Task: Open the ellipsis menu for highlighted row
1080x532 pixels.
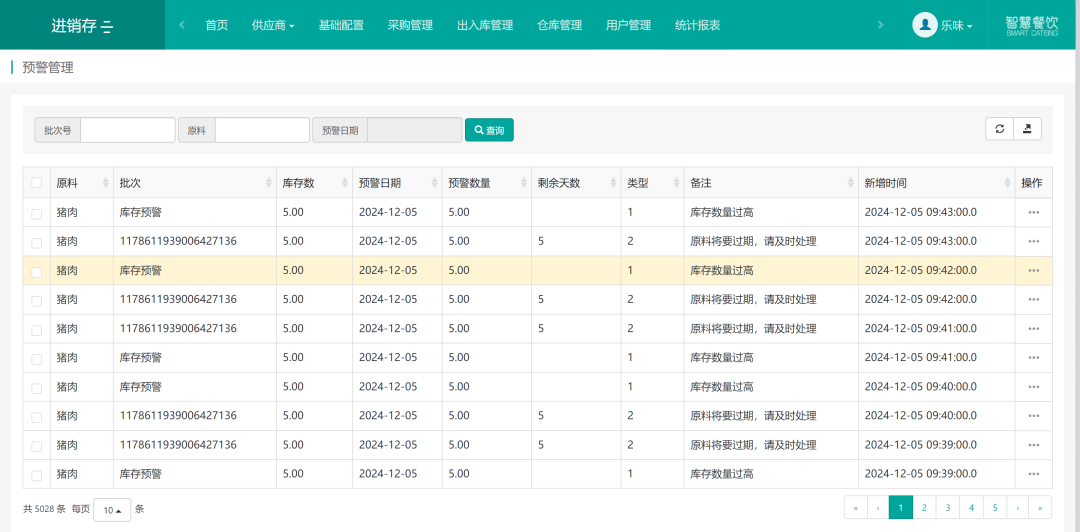Action: 1033,271
